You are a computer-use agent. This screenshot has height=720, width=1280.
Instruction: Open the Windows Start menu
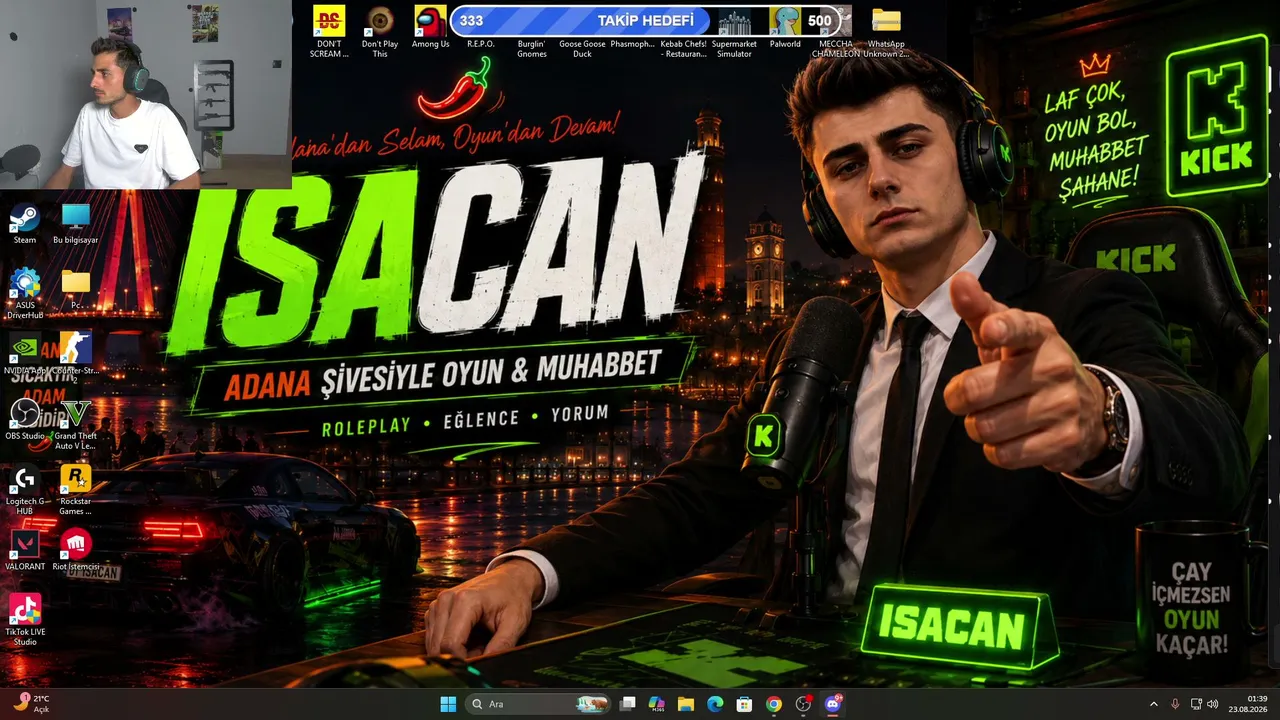point(448,704)
